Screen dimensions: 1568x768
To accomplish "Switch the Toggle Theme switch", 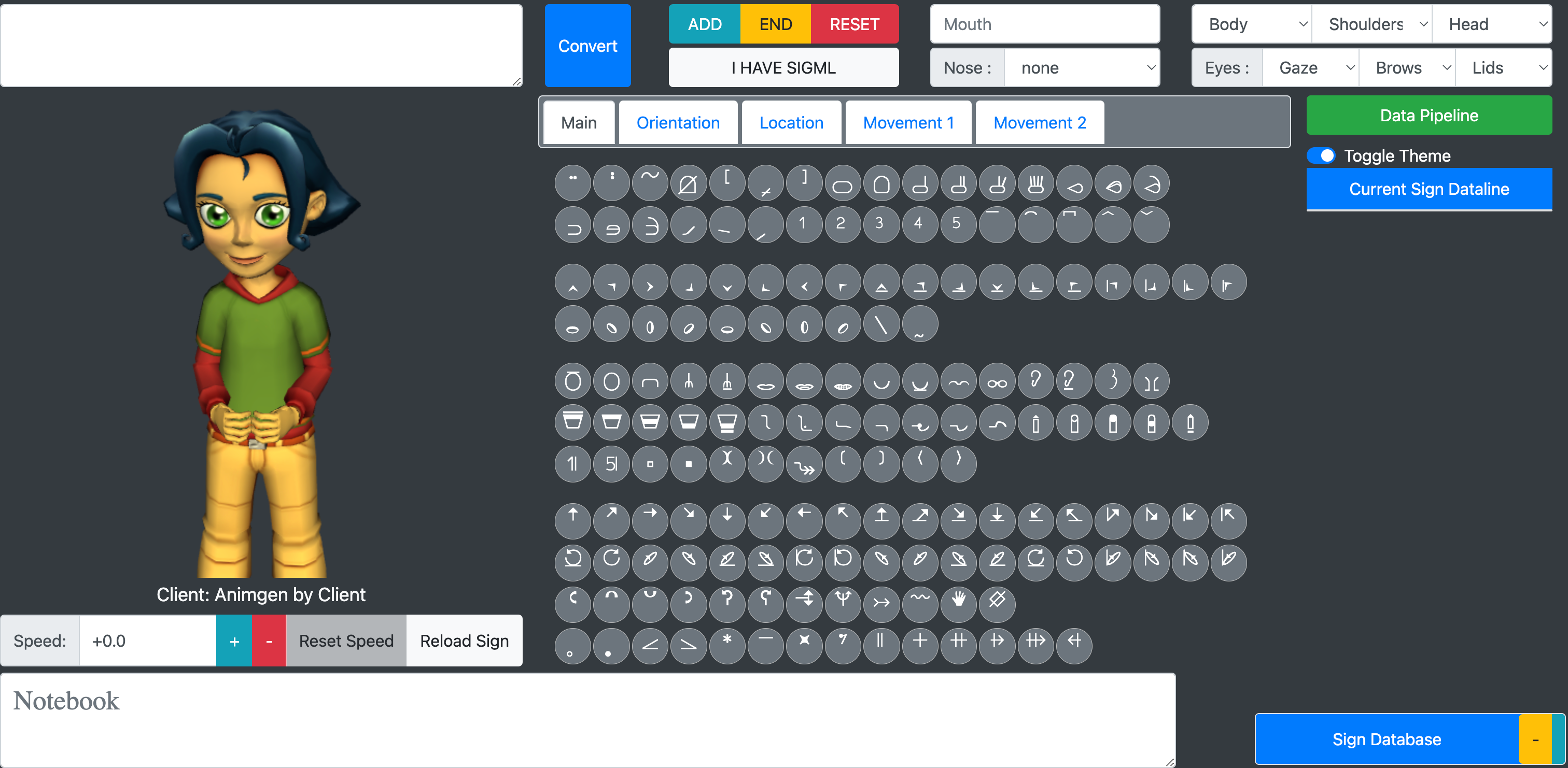I will [1322, 156].
